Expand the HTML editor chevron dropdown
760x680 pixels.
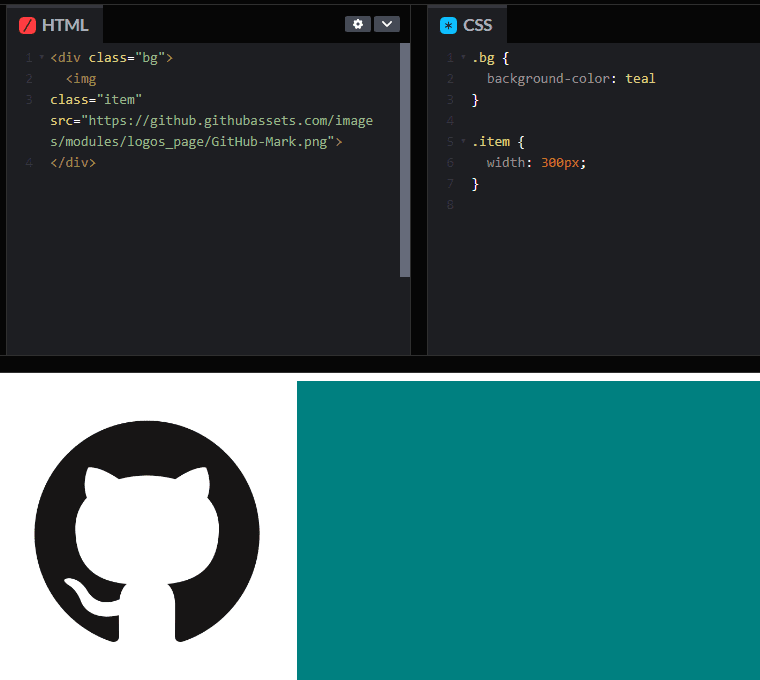387,24
